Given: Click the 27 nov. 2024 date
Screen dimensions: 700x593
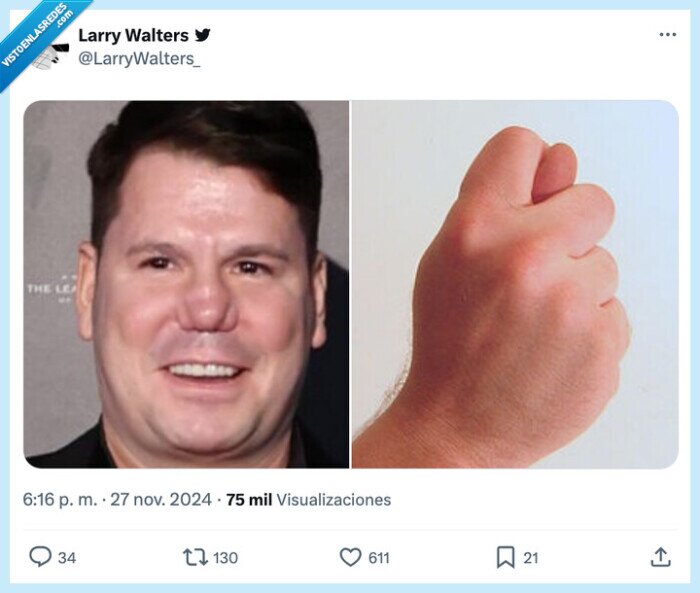Looking at the screenshot, I should point(161,499).
